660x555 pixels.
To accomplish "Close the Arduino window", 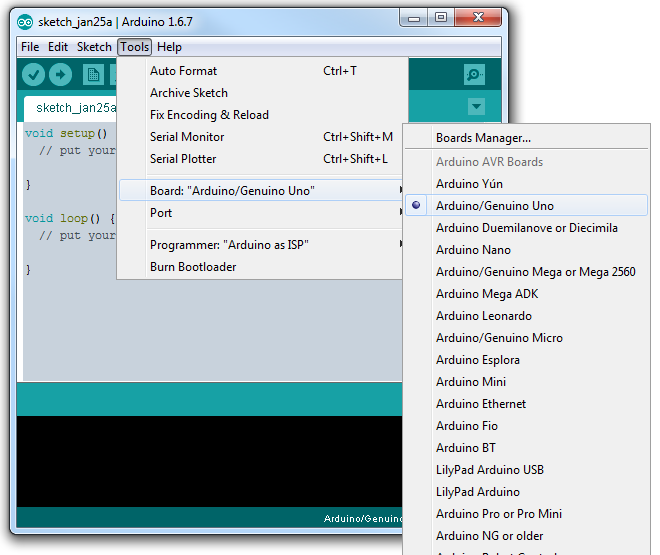I will pyautogui.click(x=478, y=18).
